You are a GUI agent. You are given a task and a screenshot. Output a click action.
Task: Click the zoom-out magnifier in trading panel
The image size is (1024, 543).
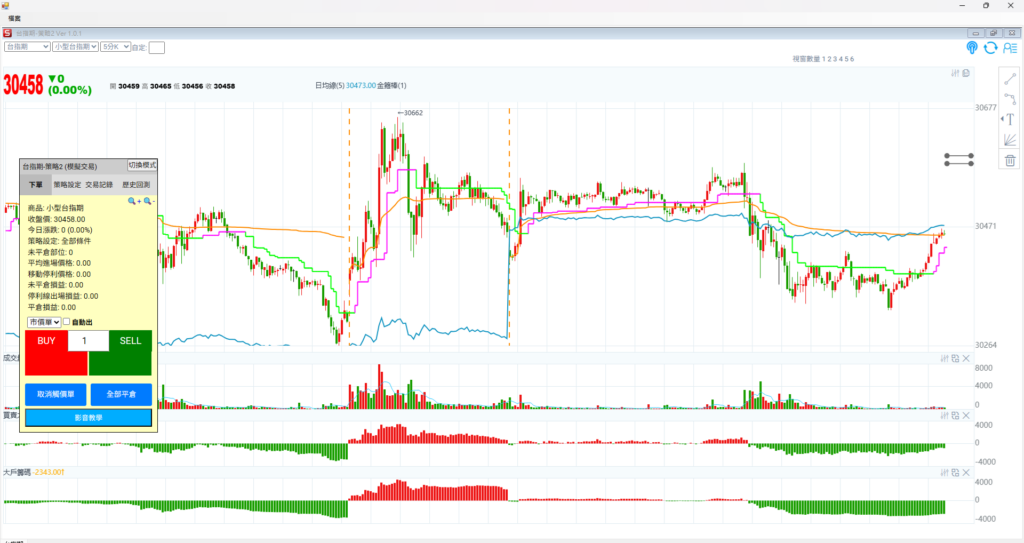(149, 201)
